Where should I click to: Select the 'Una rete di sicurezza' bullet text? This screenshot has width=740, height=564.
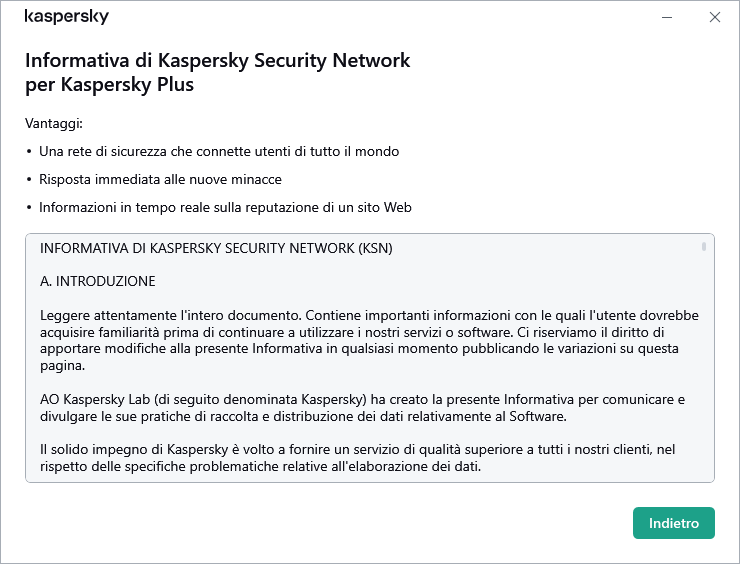pyautogui.click(x=219, y=152)
